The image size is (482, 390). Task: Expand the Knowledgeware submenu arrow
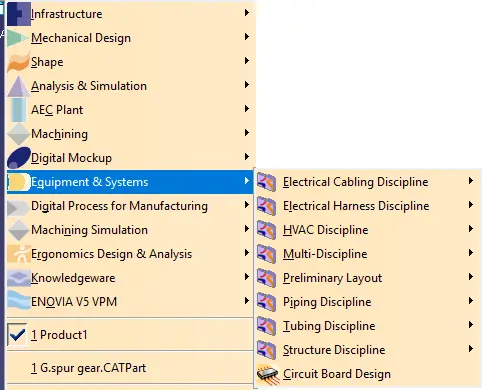[247, 277]
